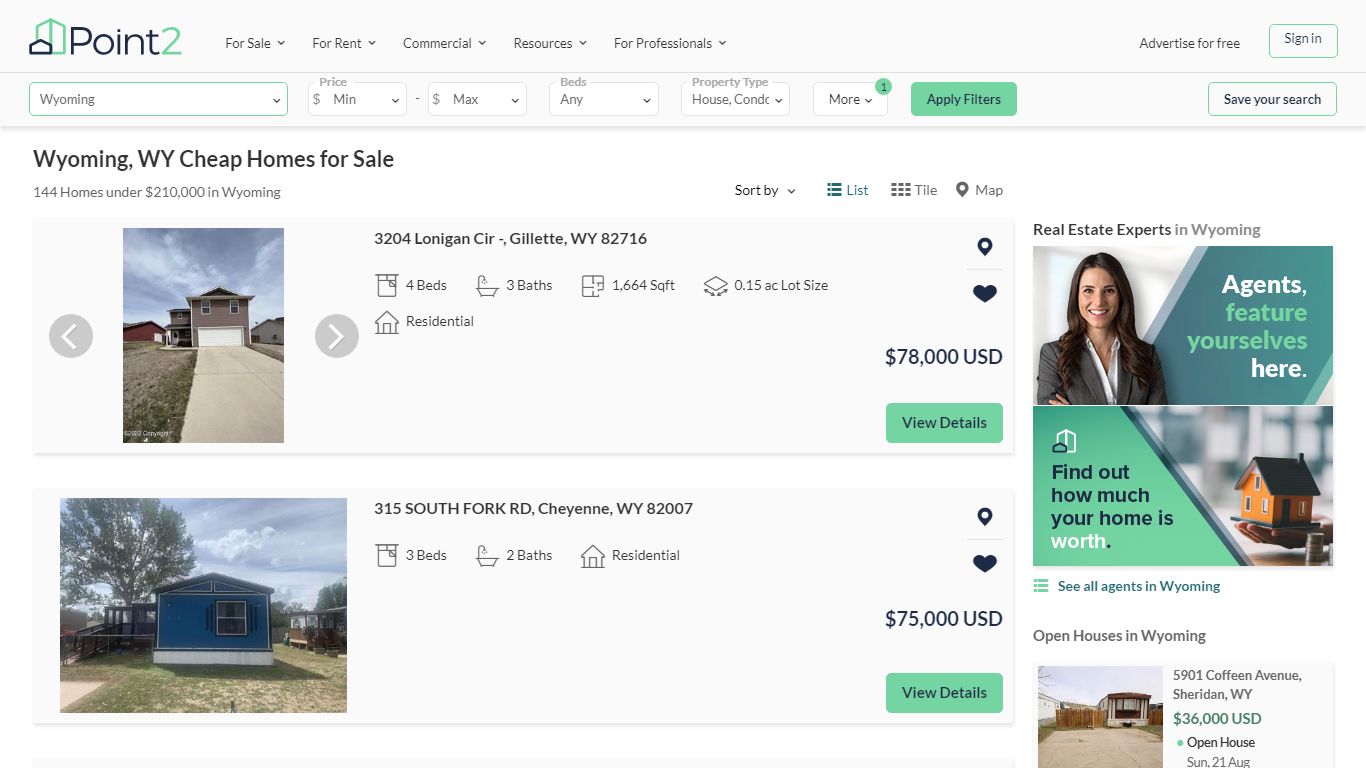The height and width of the screenshot is (768, 1366).
Task: Click the lot size icon beside 0.15 ac
Action: pos(715,286)
